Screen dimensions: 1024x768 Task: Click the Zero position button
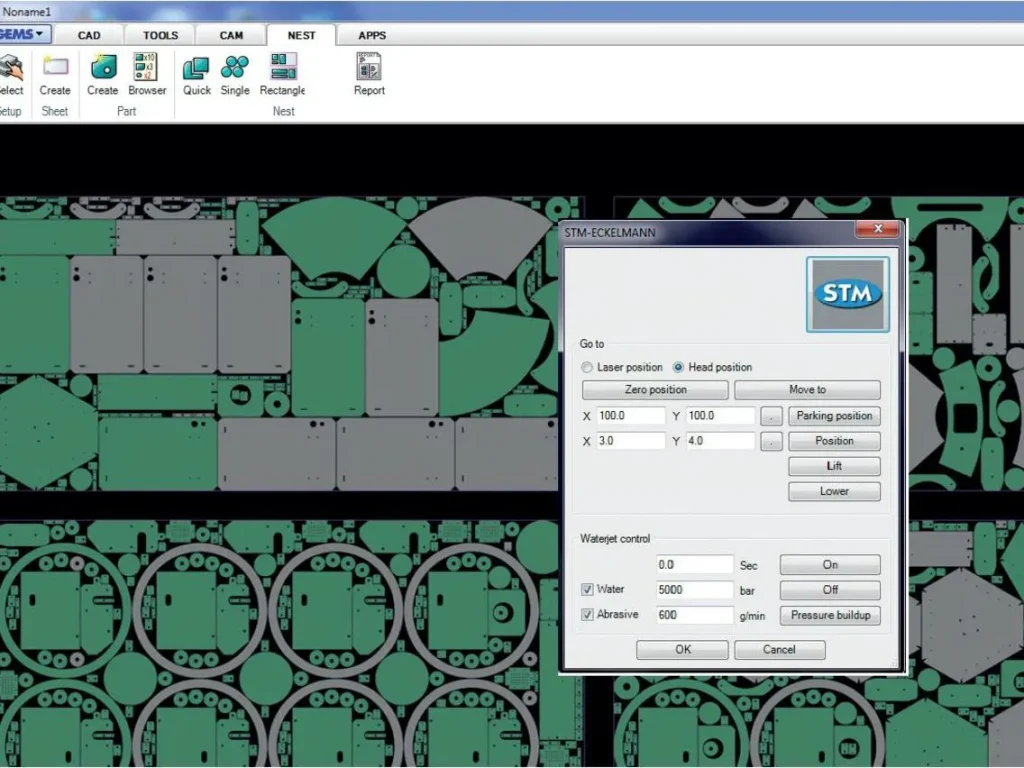(x=654, y=389)
